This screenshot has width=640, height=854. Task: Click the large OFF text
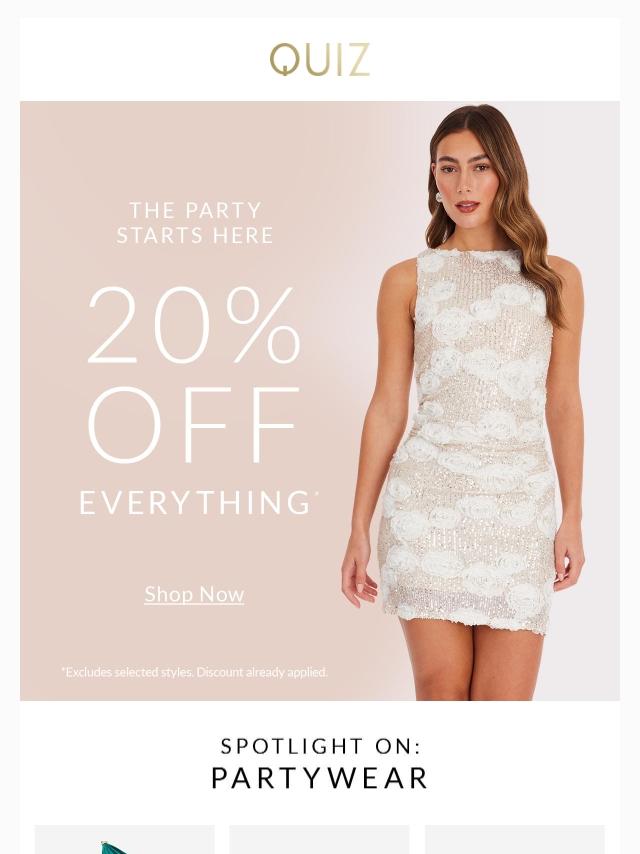pos(194,424)
